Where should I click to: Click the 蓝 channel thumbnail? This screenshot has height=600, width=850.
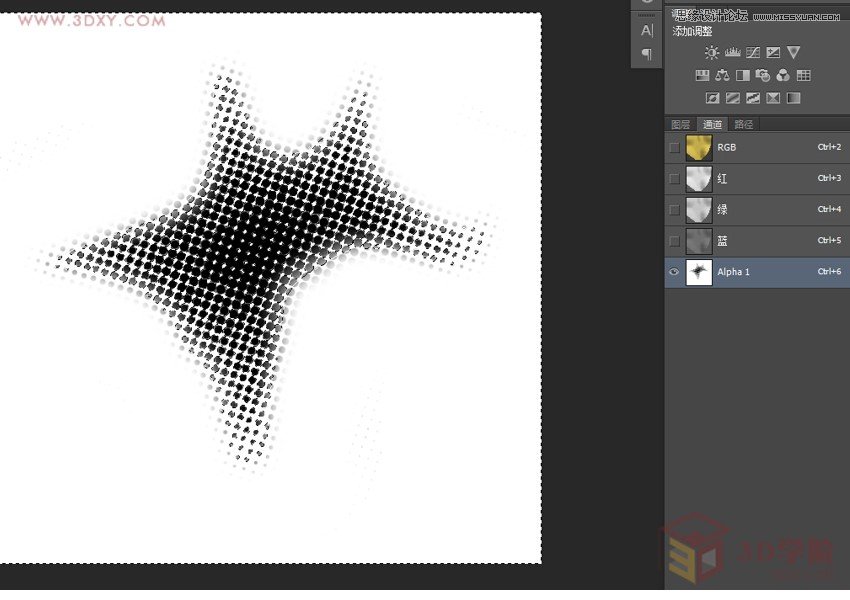point(699,241)
